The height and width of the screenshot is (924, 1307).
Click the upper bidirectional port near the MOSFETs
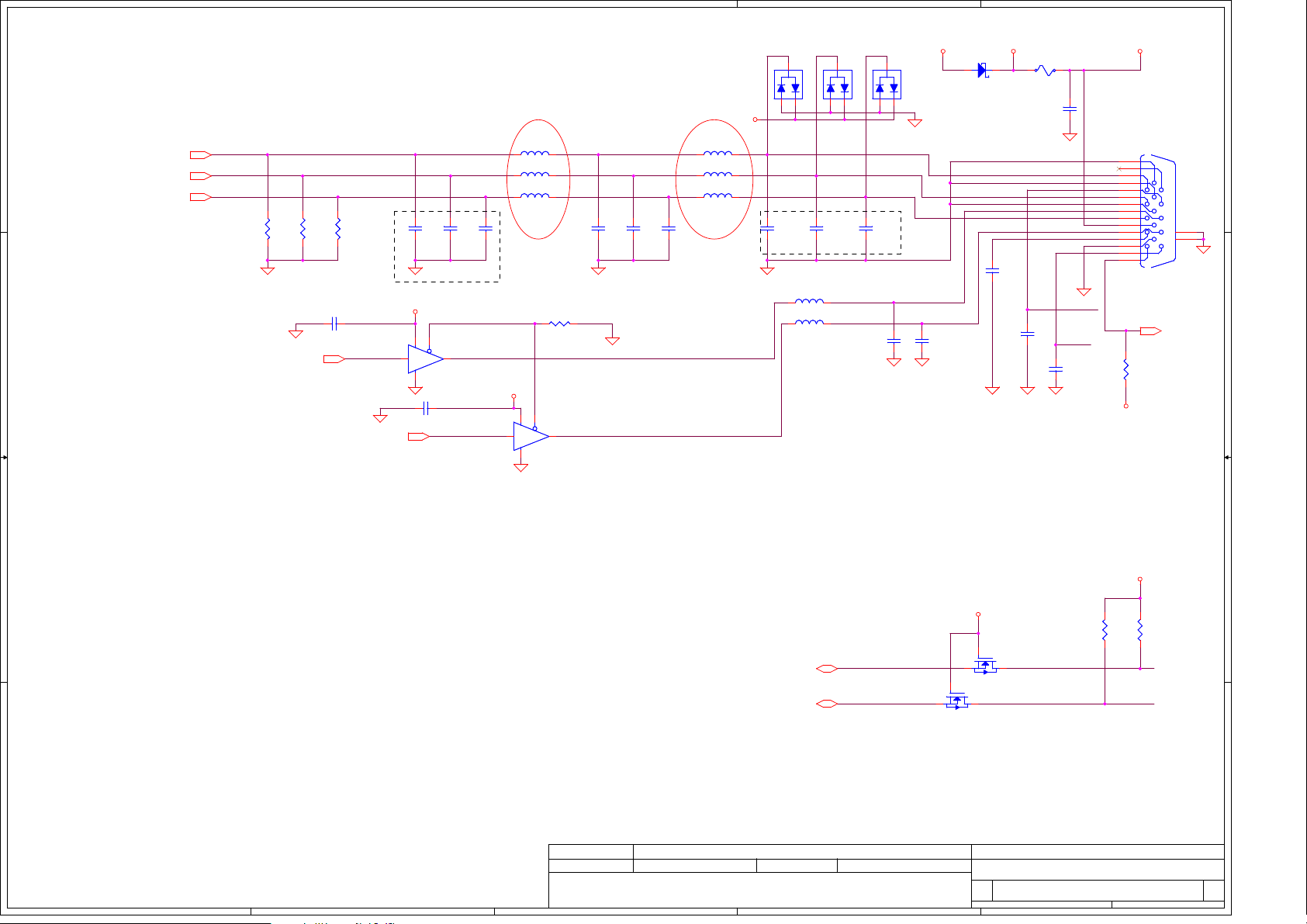coord(827,668)
